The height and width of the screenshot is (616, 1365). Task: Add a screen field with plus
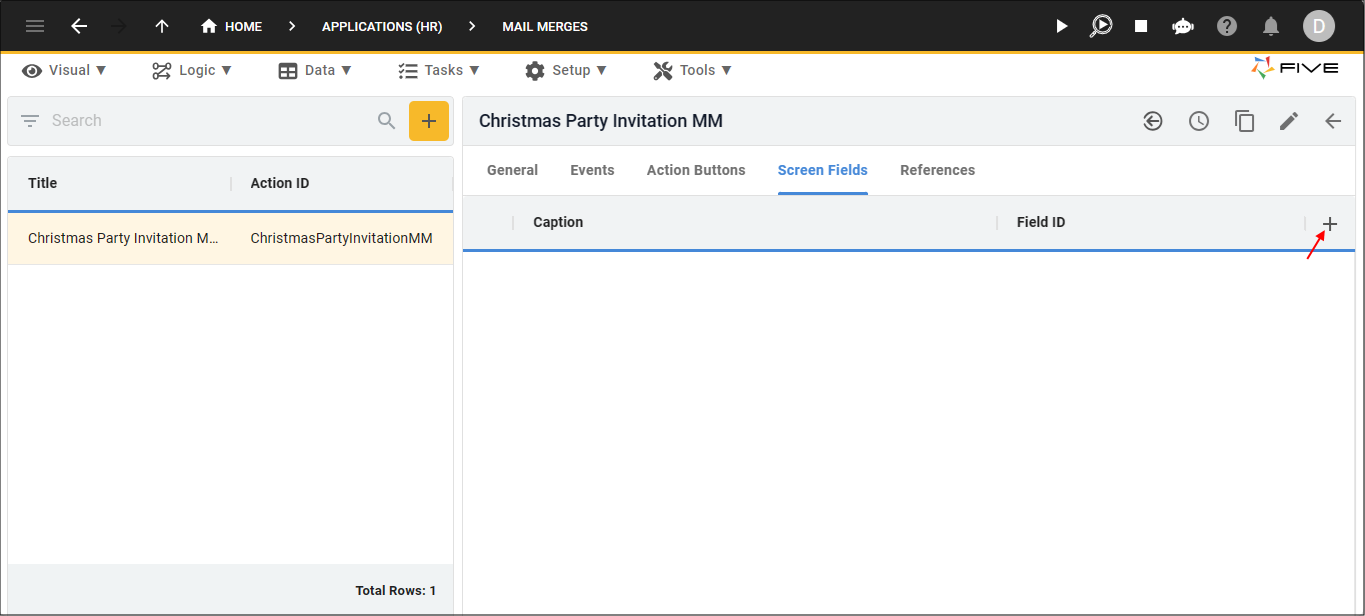pyautogui.click(x=1330, y=224)
